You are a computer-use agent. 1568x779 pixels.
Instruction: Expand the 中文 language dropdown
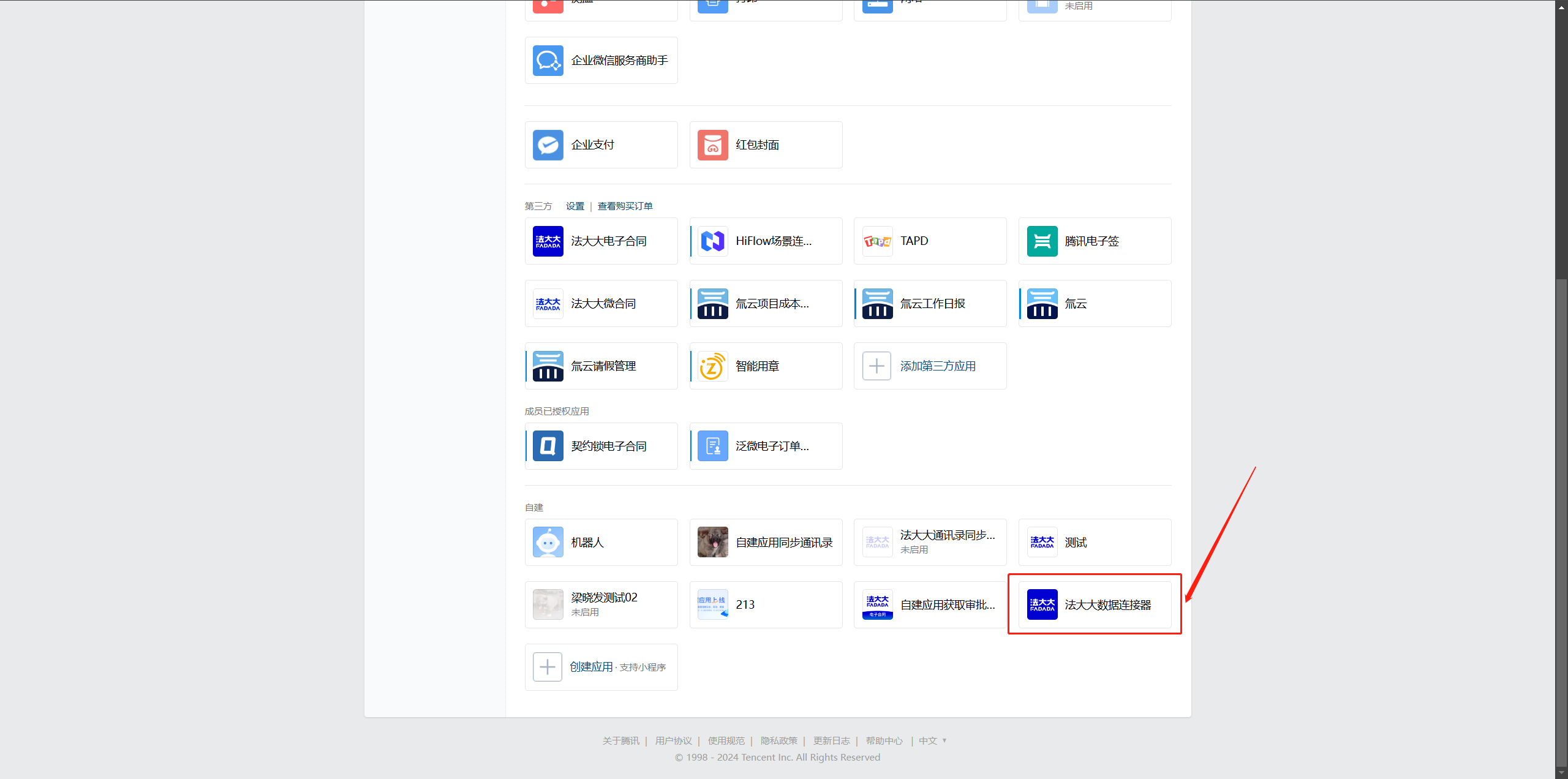(x=932, y=741)
